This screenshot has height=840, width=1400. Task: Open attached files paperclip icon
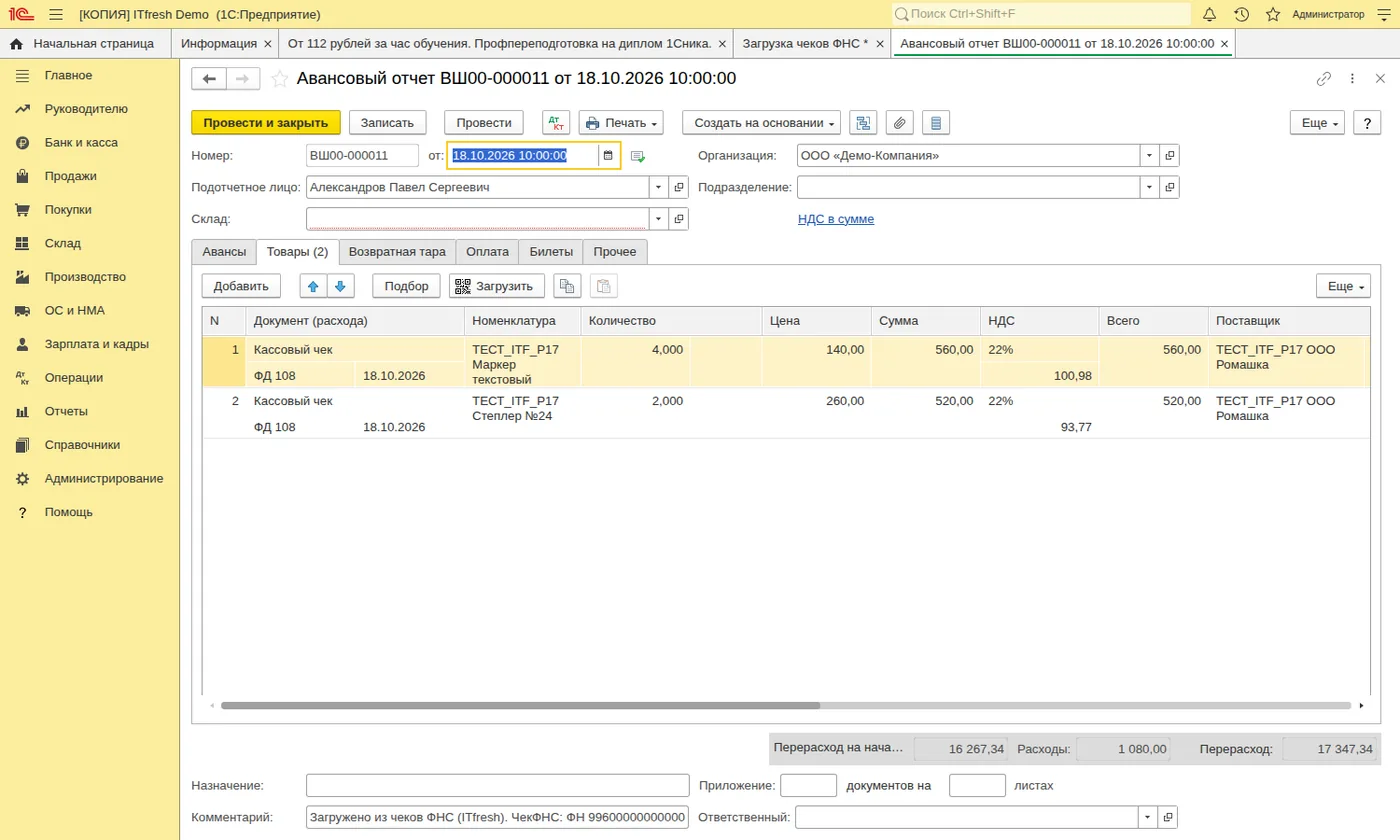(900, 122)
